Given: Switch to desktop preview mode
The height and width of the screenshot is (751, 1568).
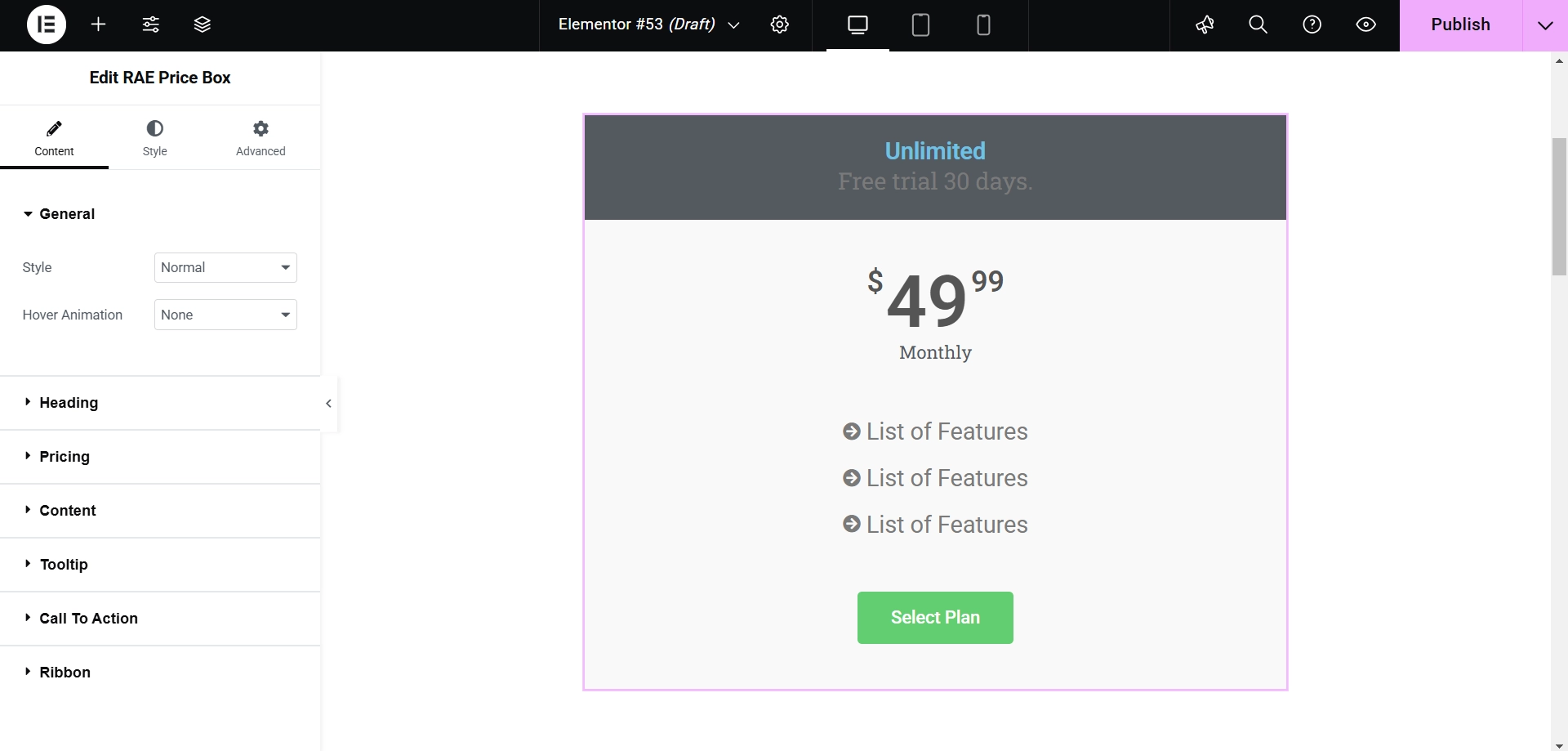Looking at the screenshot, I should tap(857, 25).
